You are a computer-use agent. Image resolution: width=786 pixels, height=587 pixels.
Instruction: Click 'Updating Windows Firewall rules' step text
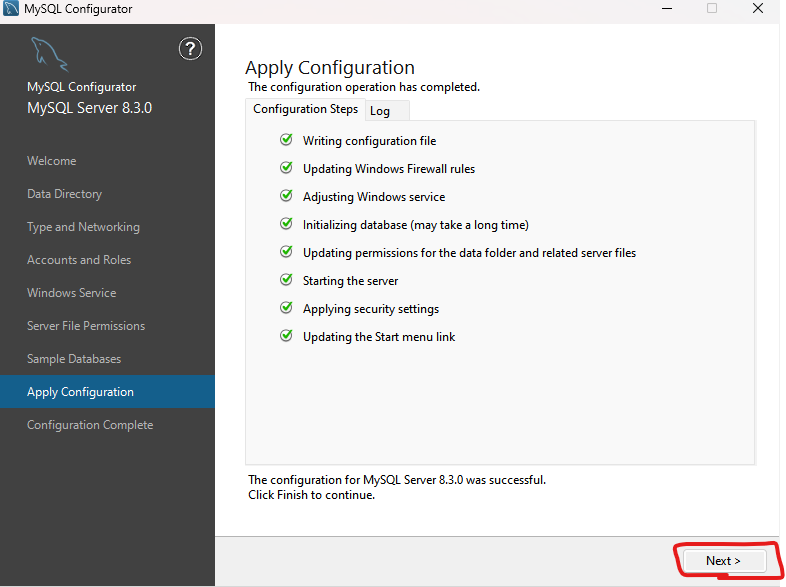pyautogui.click(x=389, y=169)
